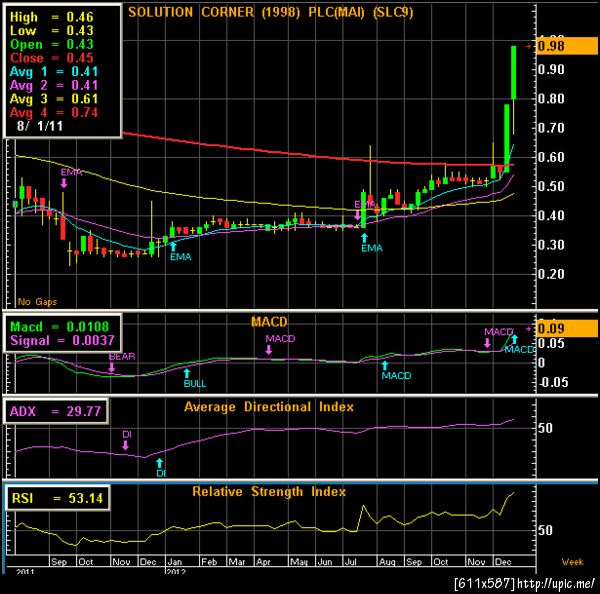Click the Relative Strength Index title
Screen dimensions: 600x594
[x=269, y=491]
